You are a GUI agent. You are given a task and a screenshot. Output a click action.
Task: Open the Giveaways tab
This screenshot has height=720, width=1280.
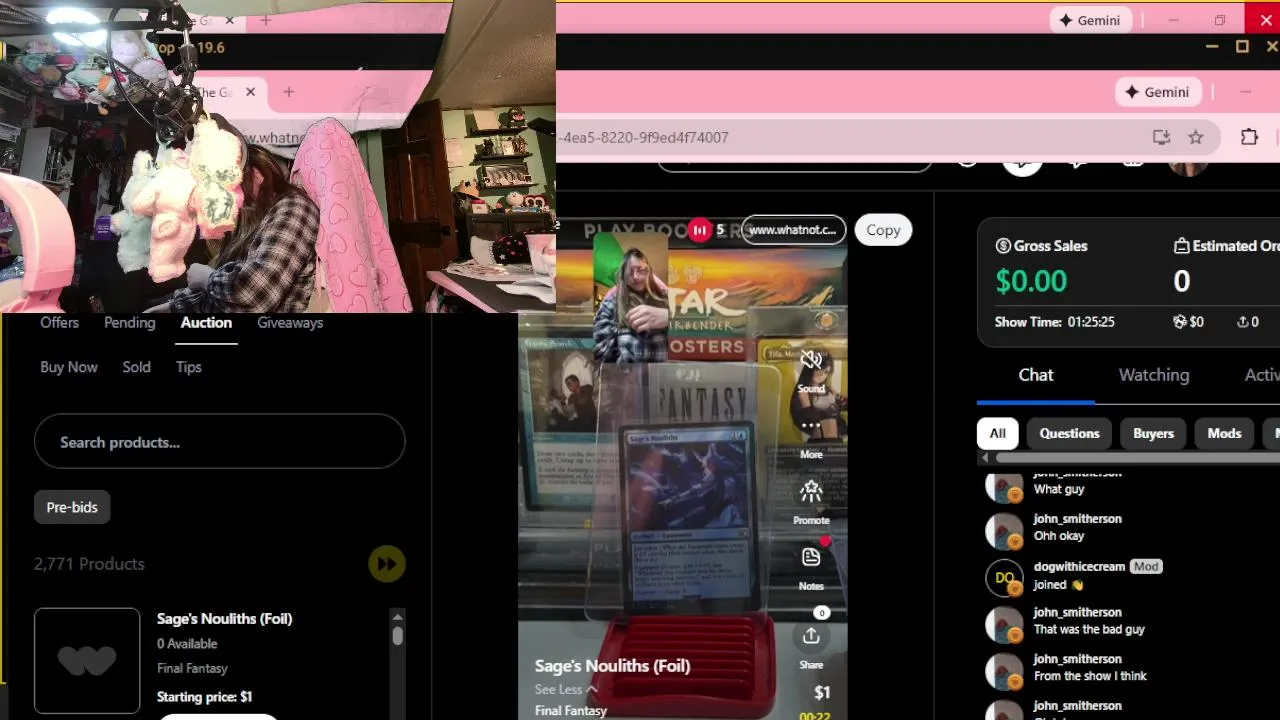click(x=290, y=322)
